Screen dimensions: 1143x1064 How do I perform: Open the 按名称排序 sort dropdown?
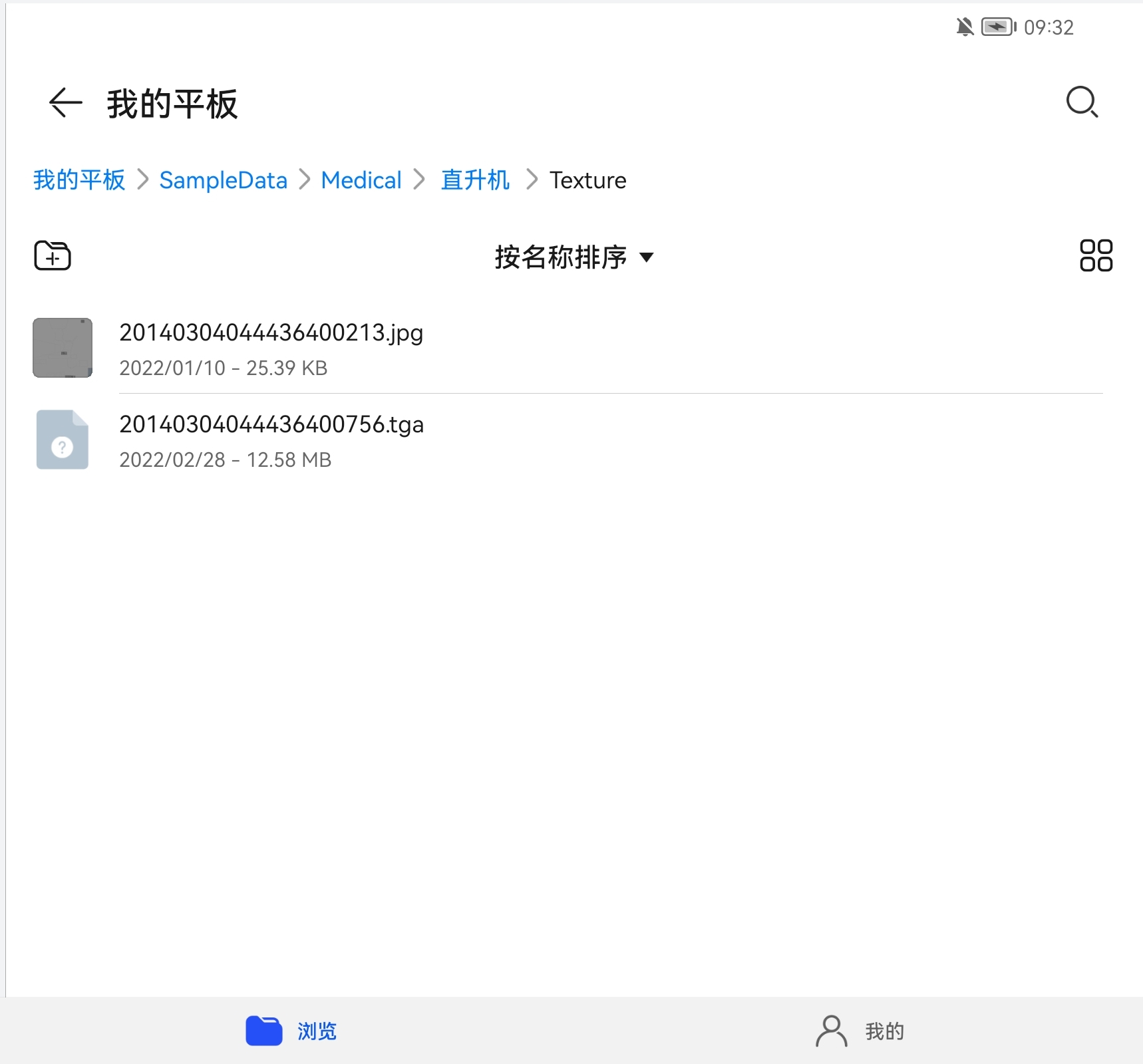(x=561, y=257)
